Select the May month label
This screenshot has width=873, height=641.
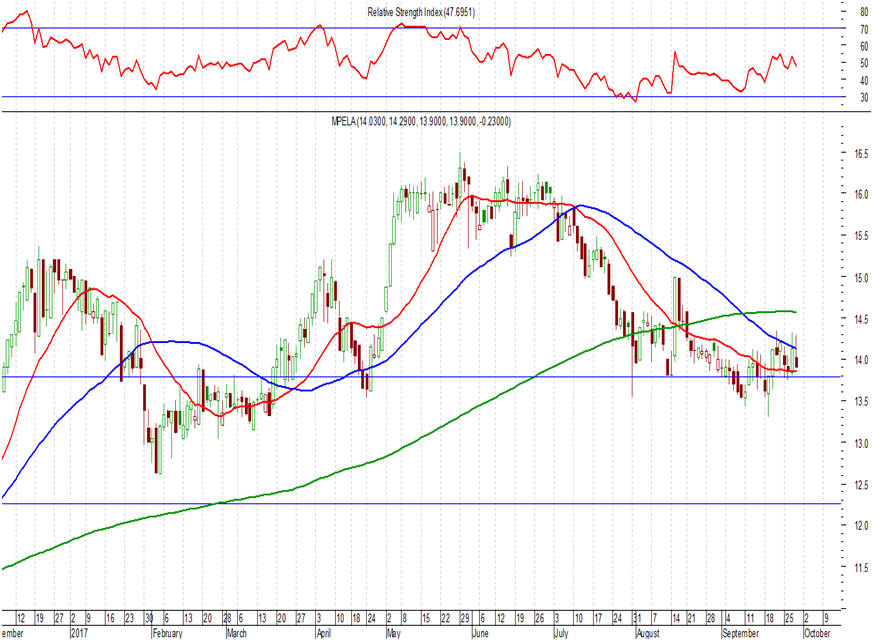394,634
